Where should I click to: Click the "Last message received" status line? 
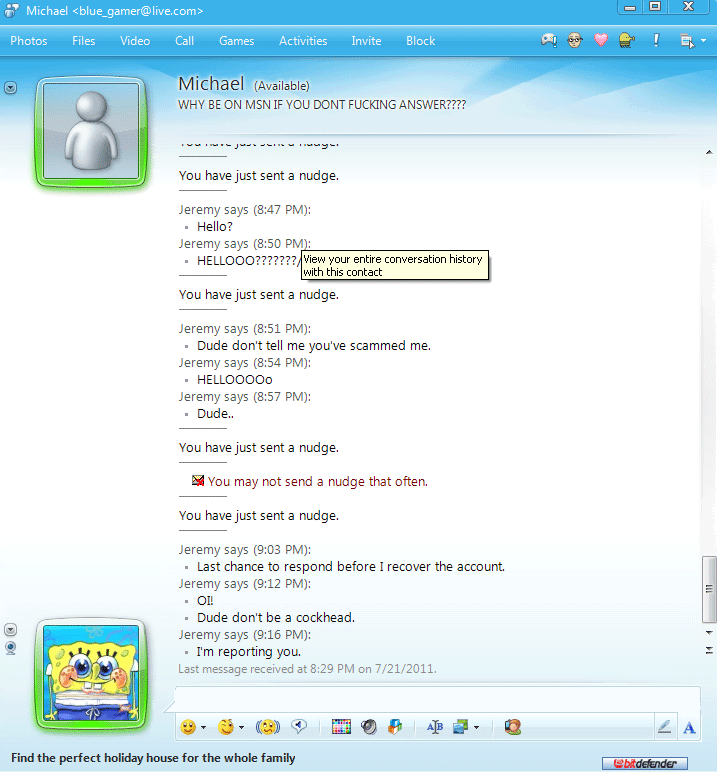[x=307, y=669]
